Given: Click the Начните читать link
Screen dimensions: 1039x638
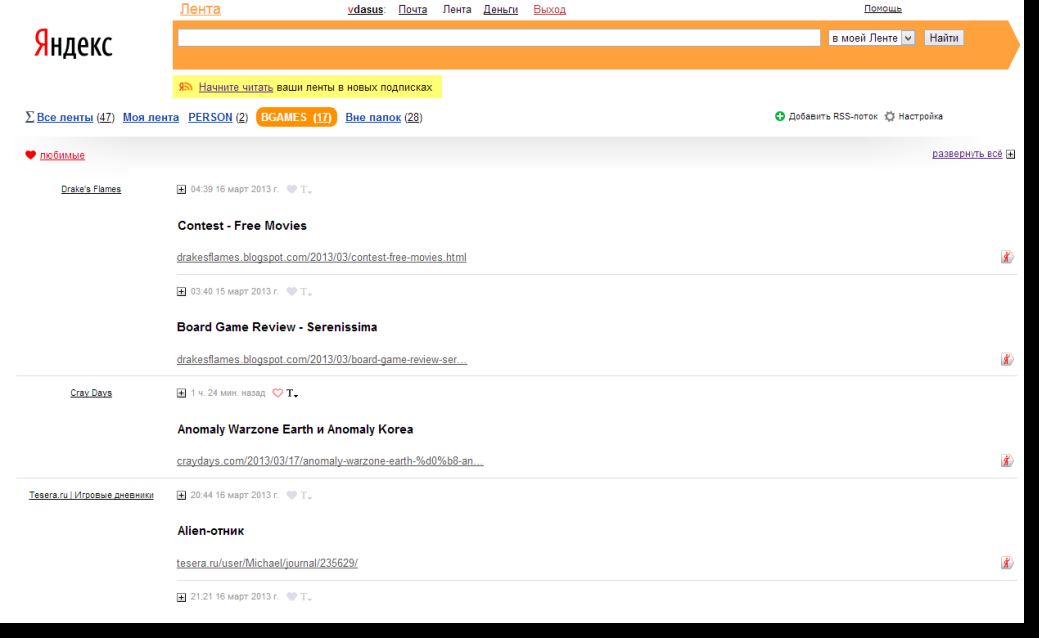Looking at the screenshot, I should click(x=235, y=87).
